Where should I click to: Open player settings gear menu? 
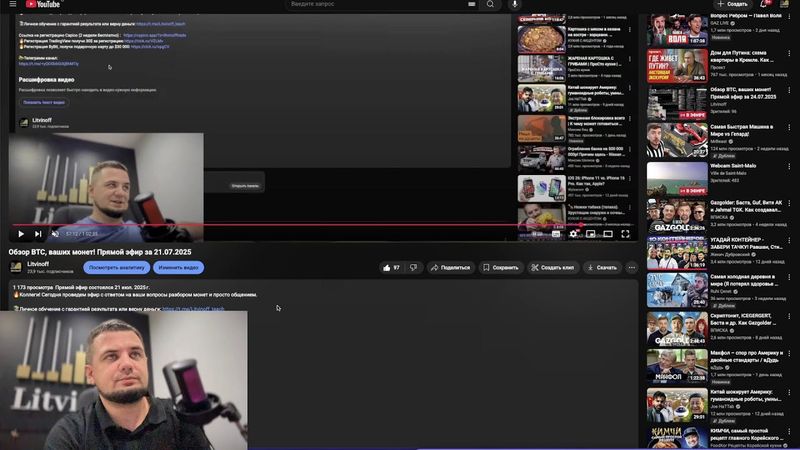pyautogui.click(x=574, y=234)
